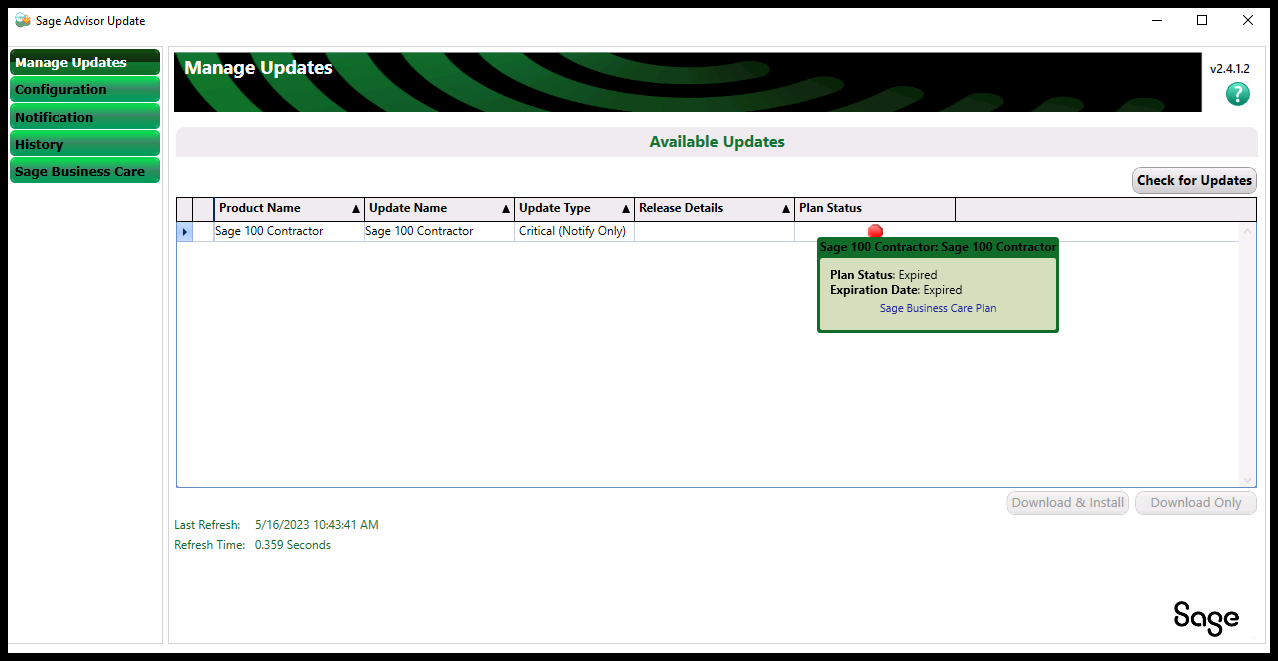
Task: Click the Plan Status column header
Action: [875, 208]
